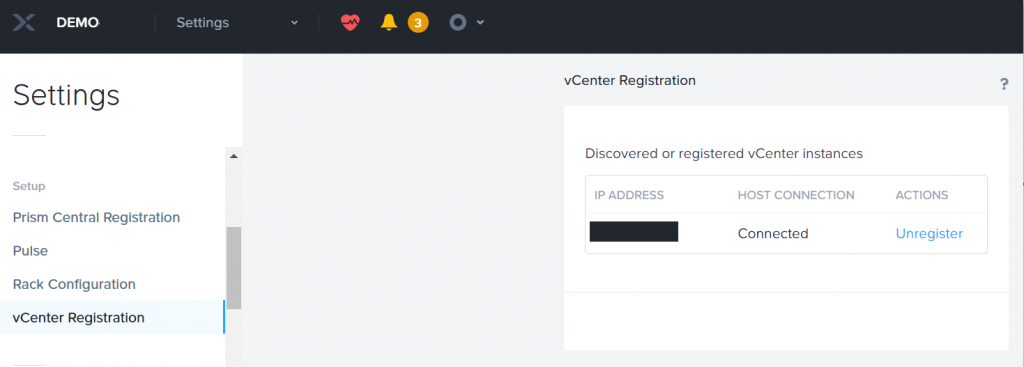Click the sidebar scrollbar thumb
Screen dimensions: 1024x367
[x=234, y=268]
